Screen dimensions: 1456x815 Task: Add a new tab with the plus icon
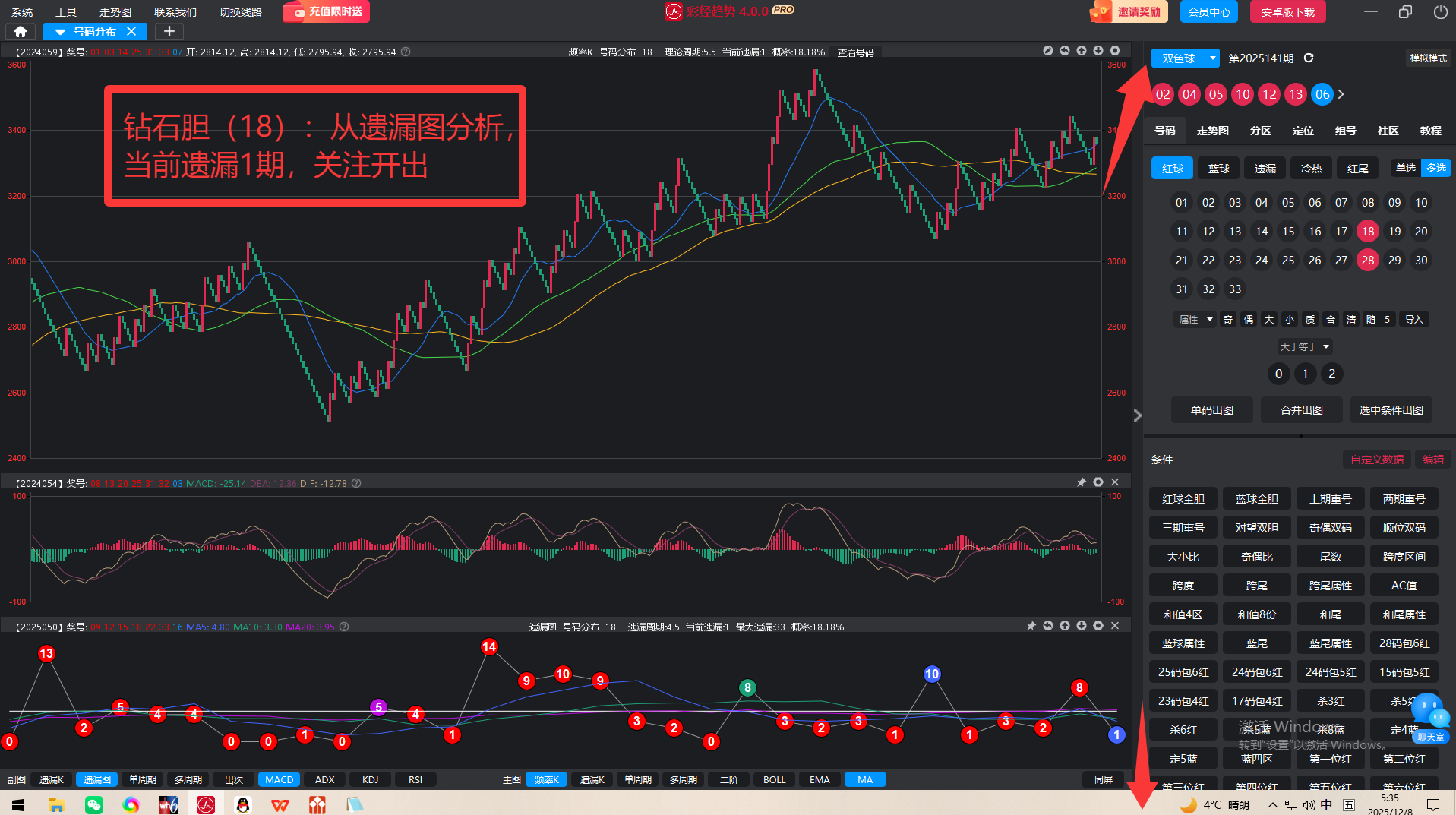pos(169,31)
